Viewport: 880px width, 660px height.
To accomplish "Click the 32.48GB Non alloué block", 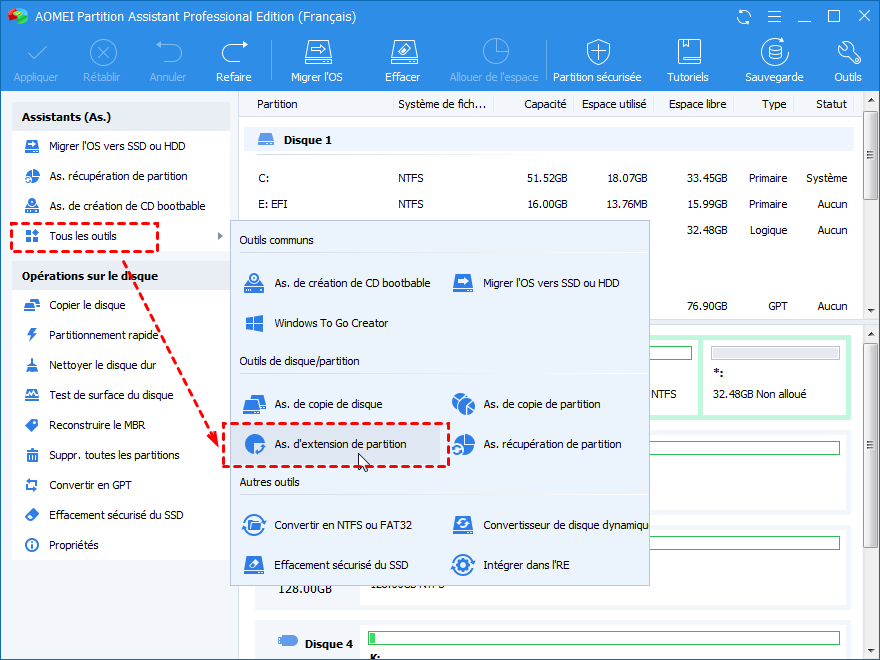I will pyautogui.click(x=775, y=377).
